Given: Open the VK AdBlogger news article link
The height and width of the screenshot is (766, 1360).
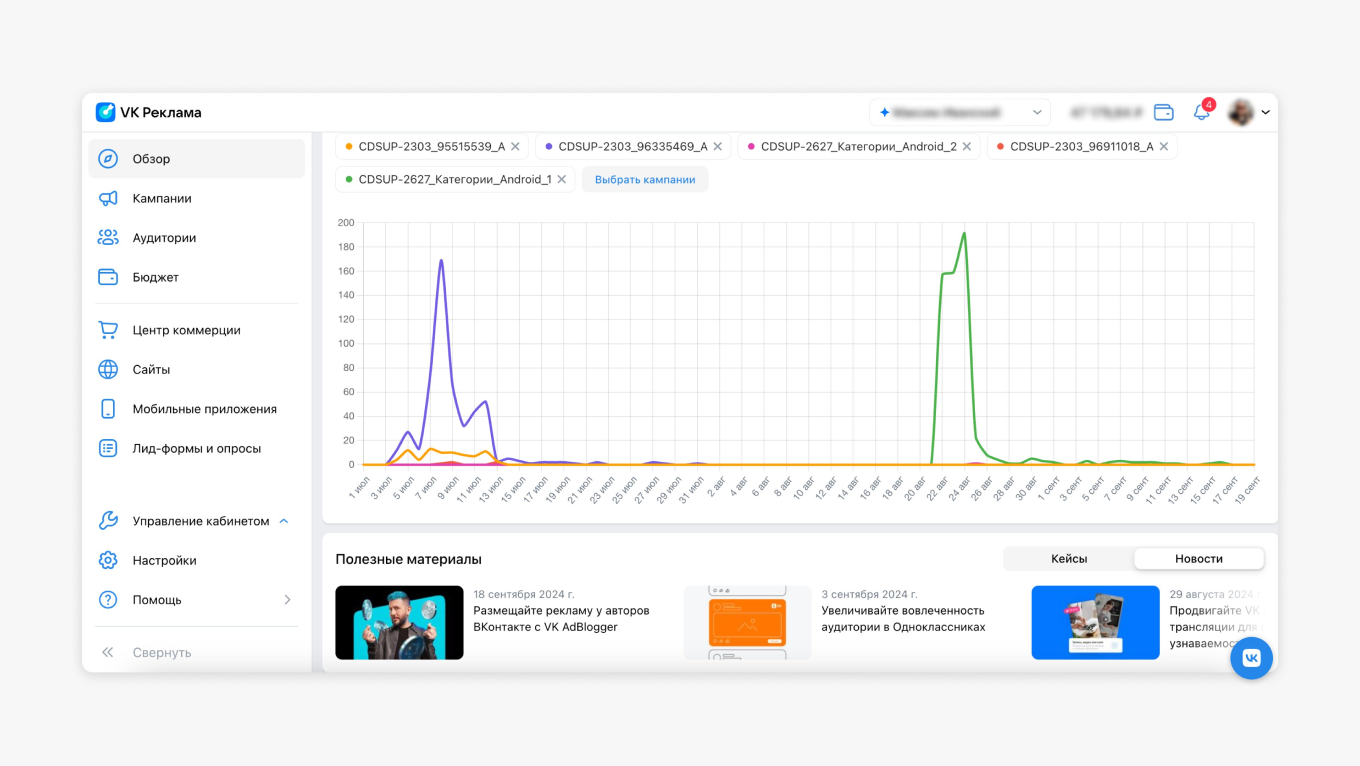Looking at the screenshot, I should coord(561,618).
